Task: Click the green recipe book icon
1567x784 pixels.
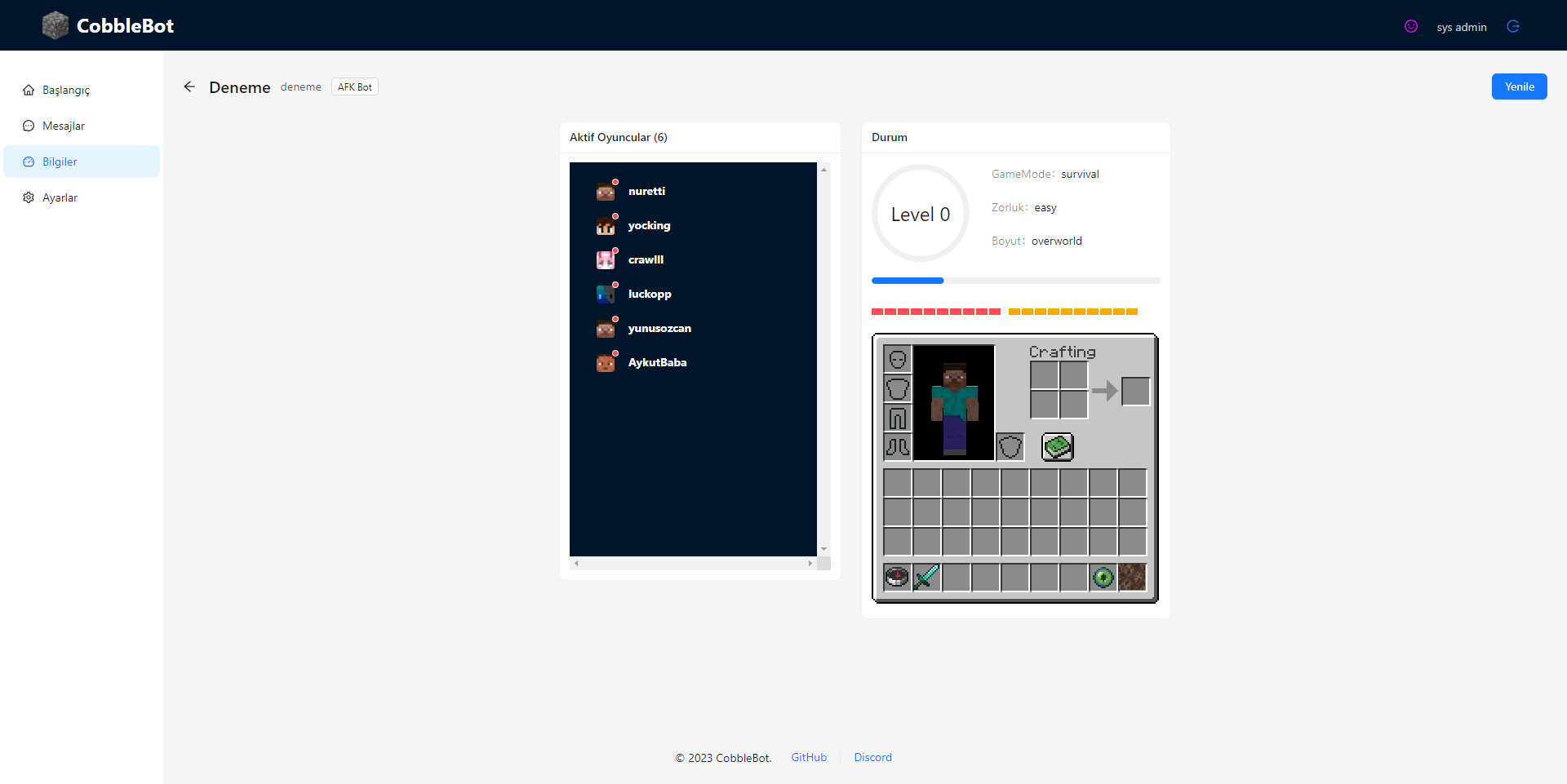Action: pyautogui.click(x=1058, y=447)
